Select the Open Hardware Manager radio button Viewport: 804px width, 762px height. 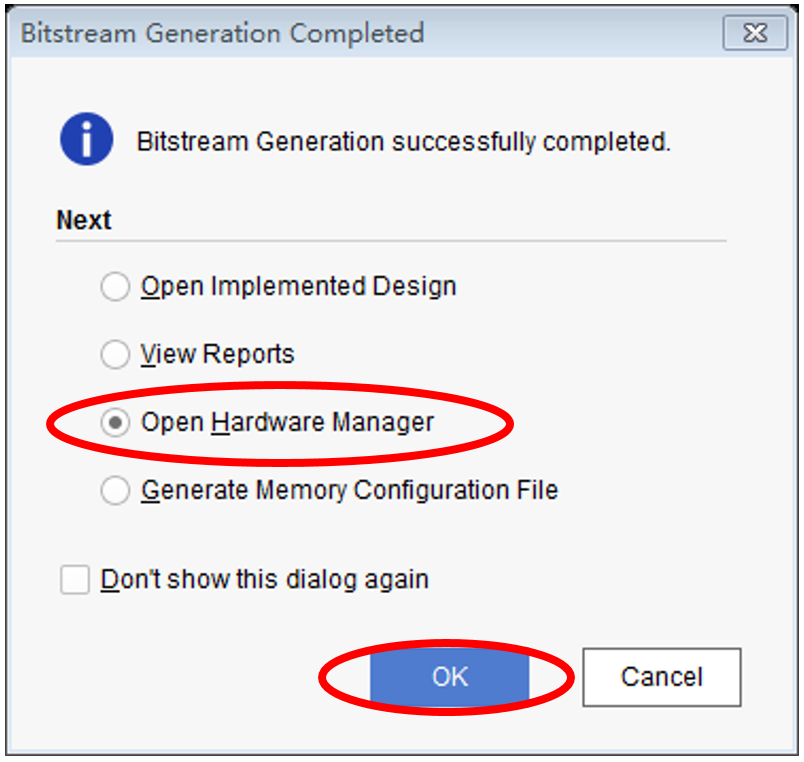click(116, 423)
